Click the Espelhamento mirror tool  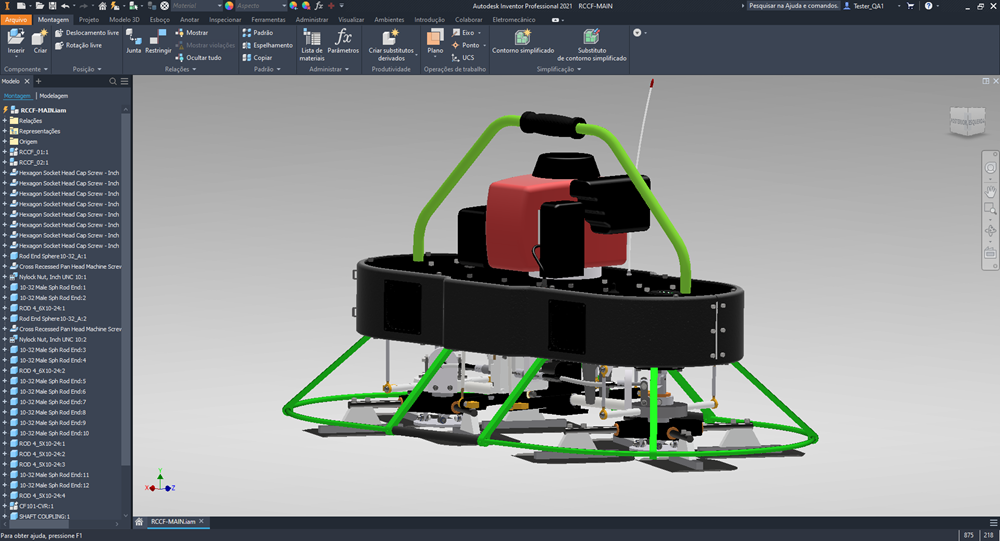[x=267, y=45]
